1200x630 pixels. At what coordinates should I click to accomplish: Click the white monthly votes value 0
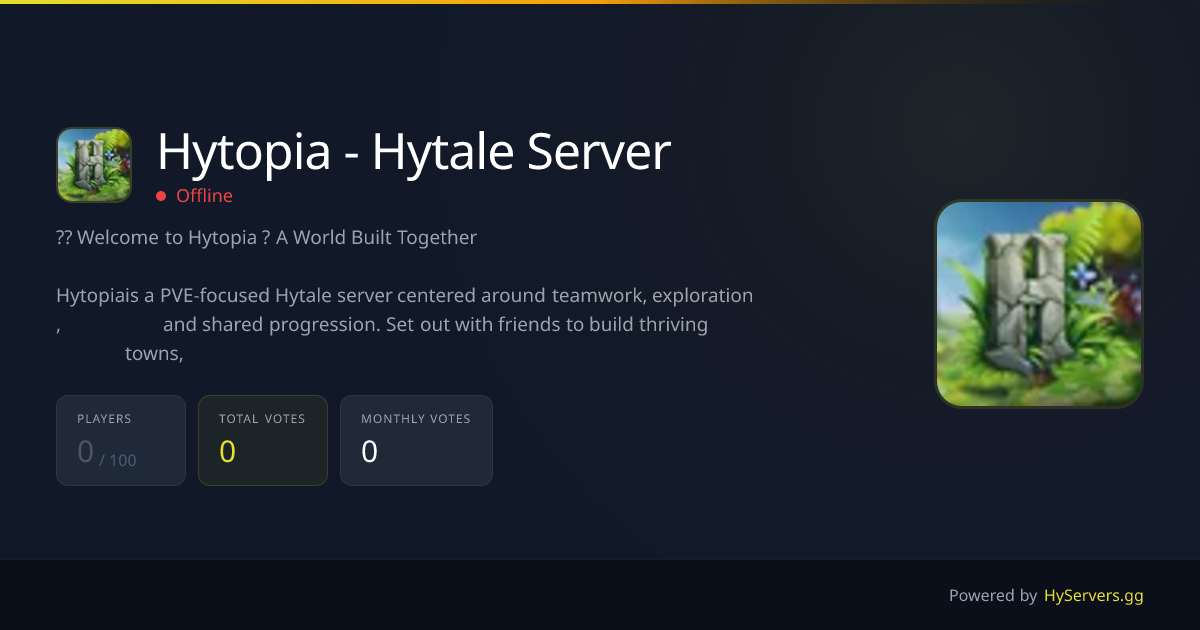click(x=369, y=452)
